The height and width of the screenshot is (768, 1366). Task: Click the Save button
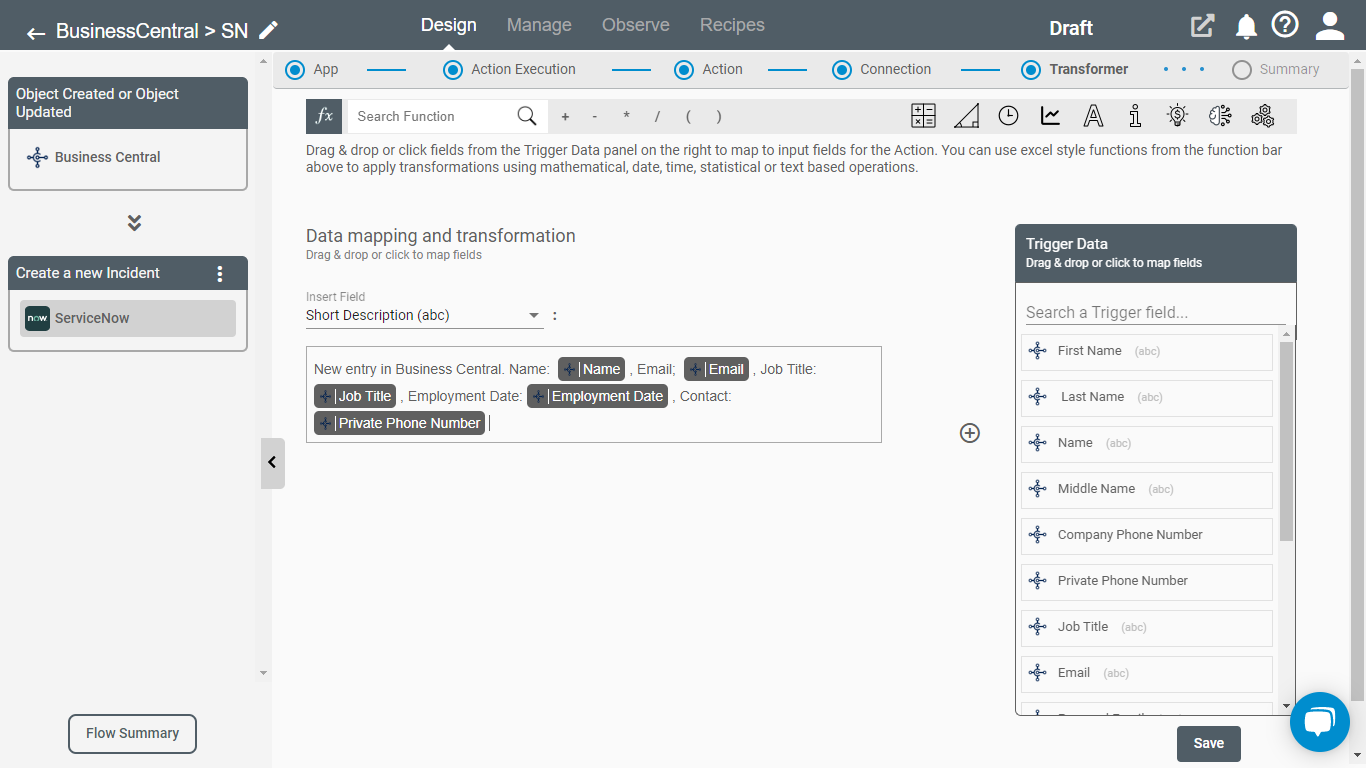1209,743
